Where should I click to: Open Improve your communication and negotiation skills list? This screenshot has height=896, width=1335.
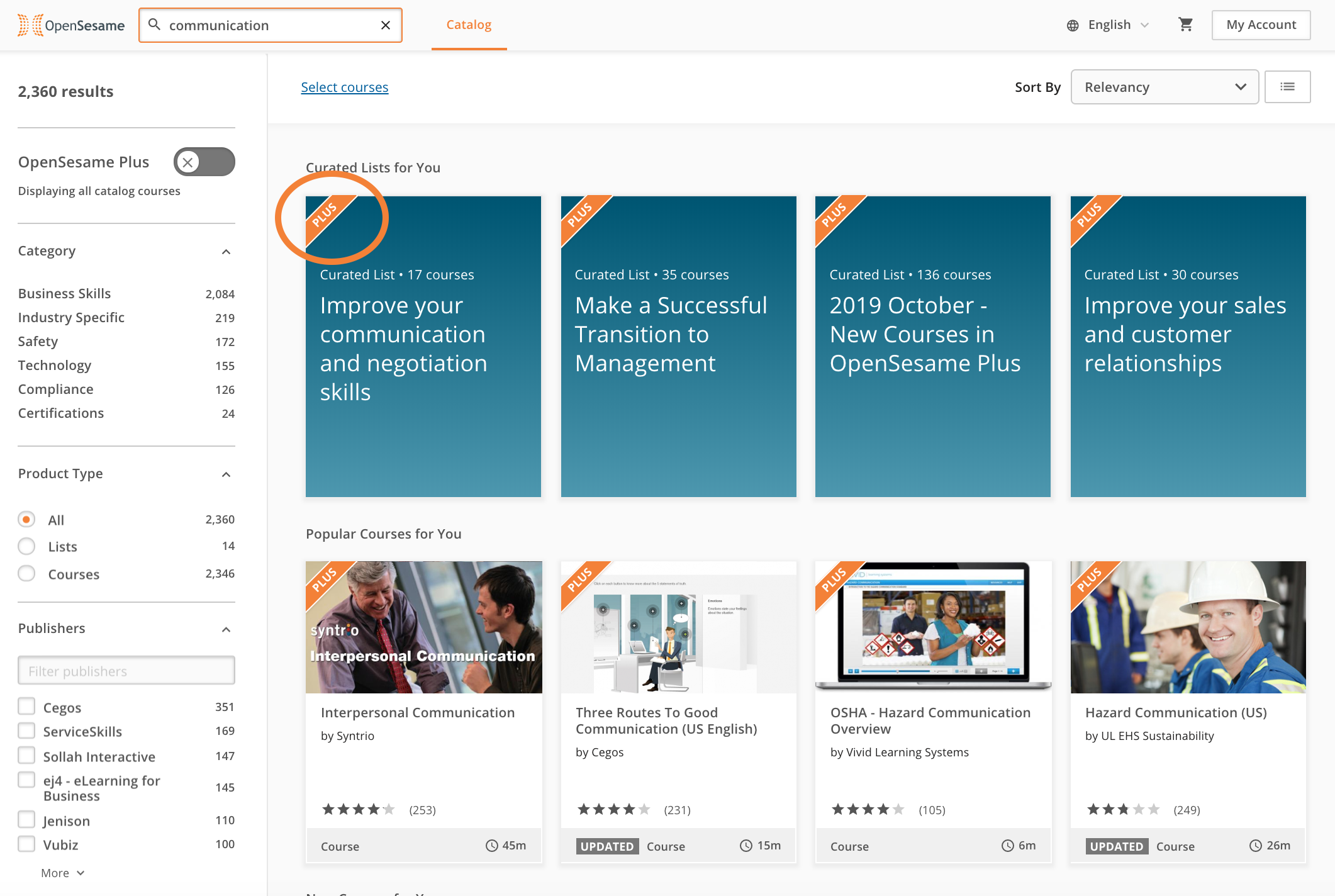pos(423,346)
